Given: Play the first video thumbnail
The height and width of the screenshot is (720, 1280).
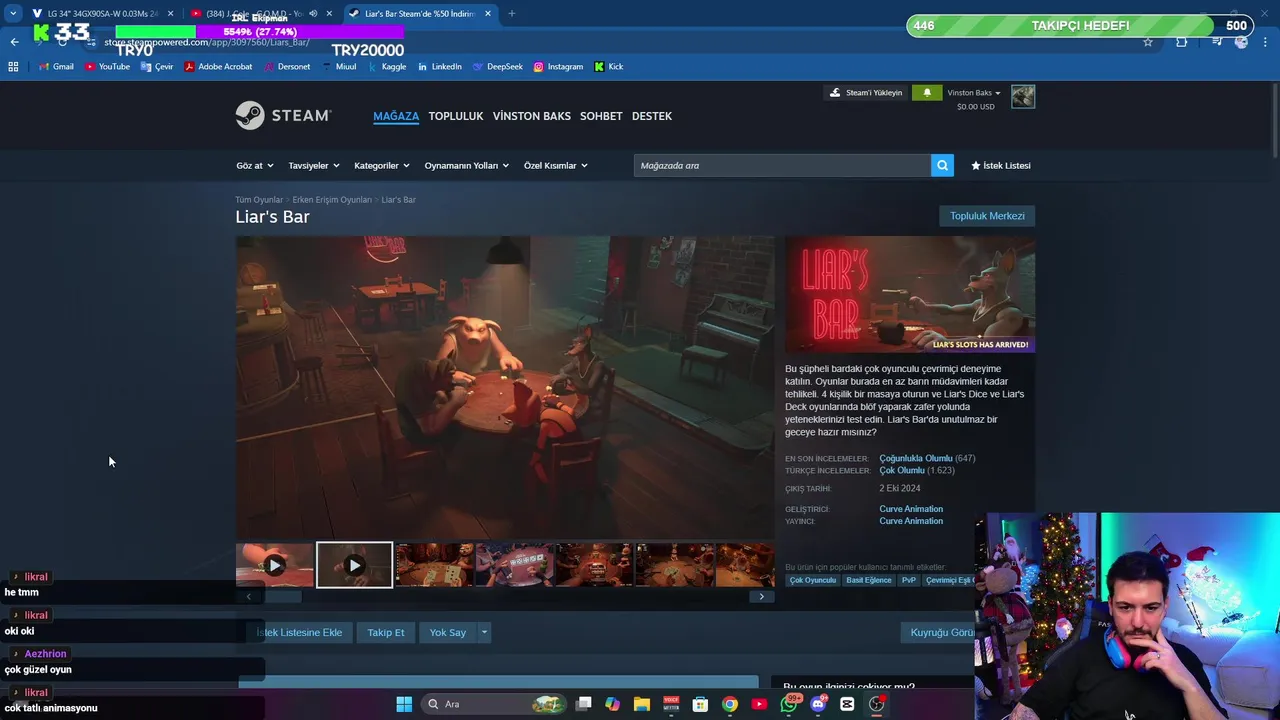Looking at the screenshot, I should [275, 565].
